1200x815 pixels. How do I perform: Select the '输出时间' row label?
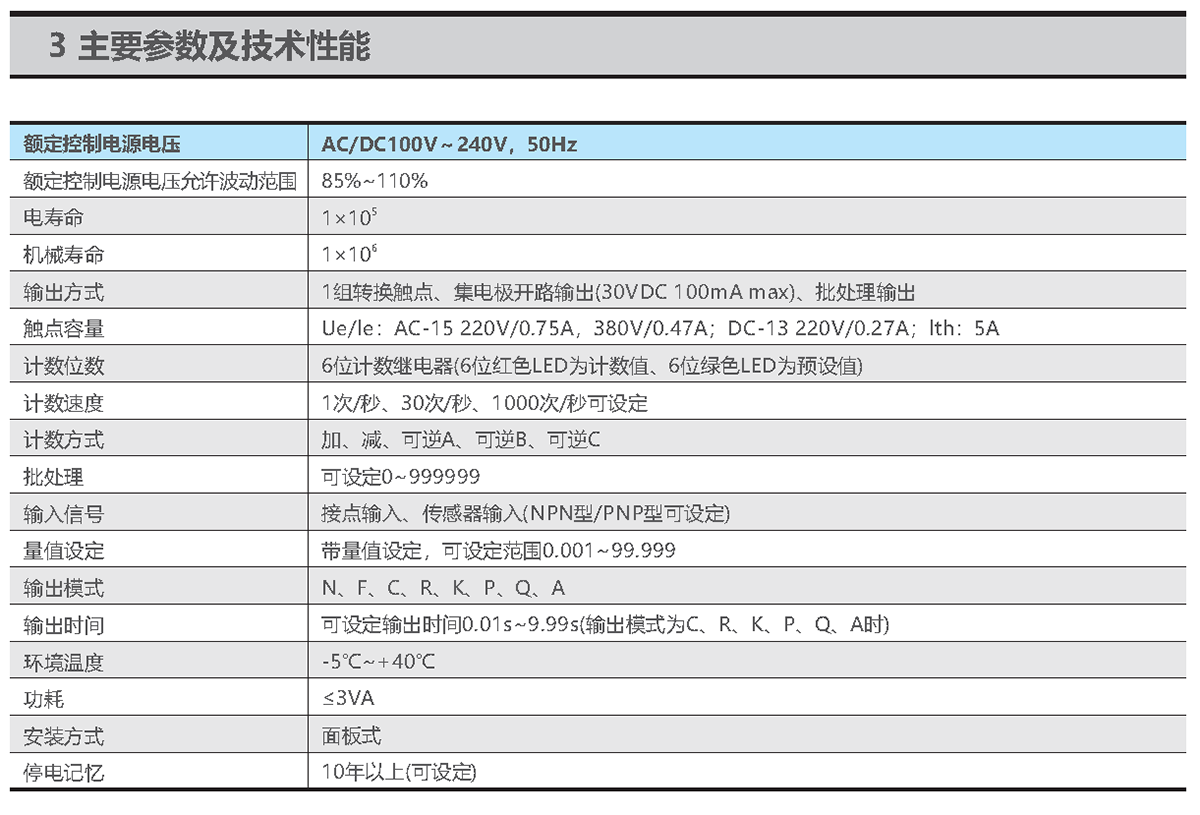point(63,625)
